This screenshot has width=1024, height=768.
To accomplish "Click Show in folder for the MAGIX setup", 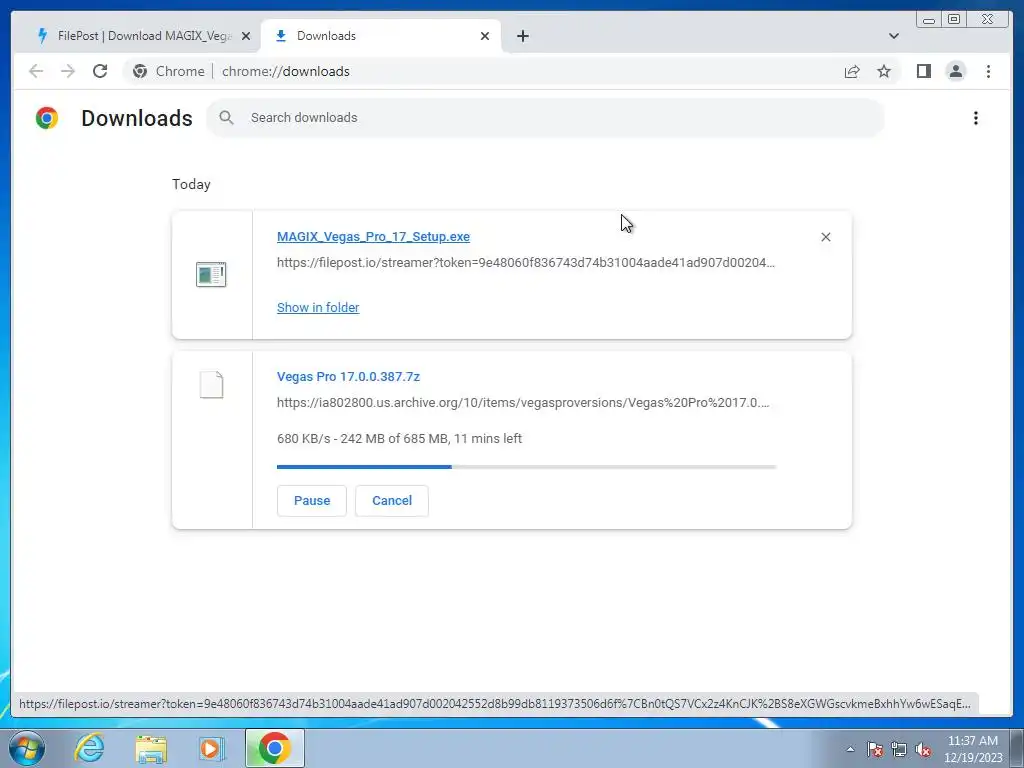I will click(318, 308).
